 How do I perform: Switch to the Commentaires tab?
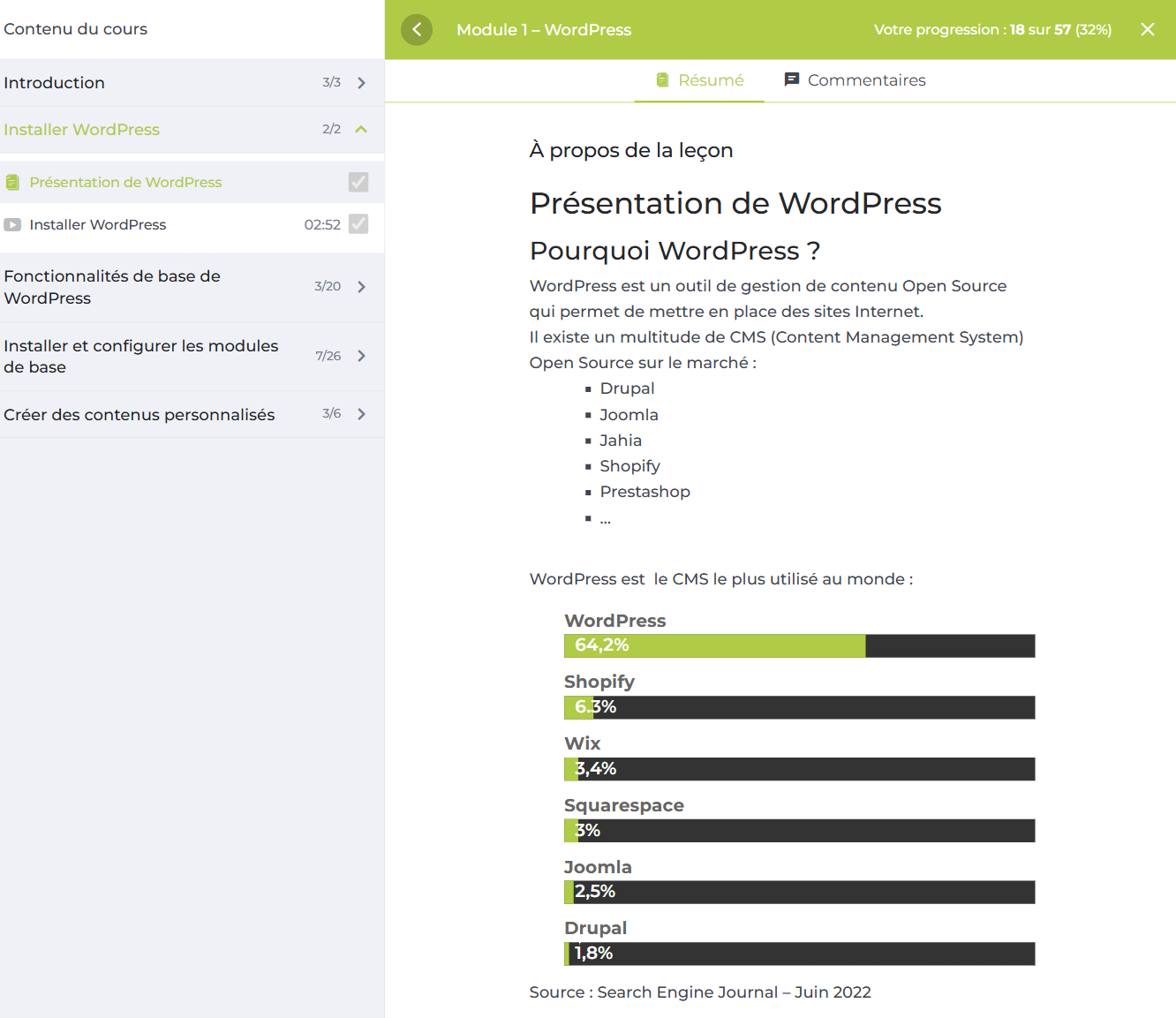tap(855, 80)
